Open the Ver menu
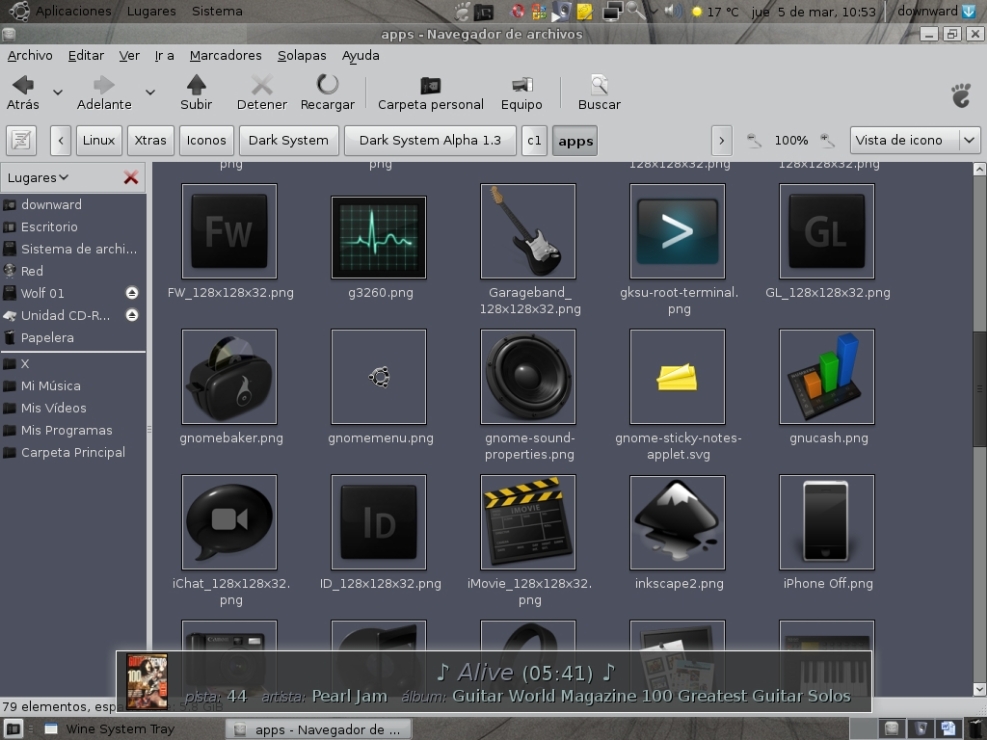Screen dimensions: 987x740 (x=129, y=55)
